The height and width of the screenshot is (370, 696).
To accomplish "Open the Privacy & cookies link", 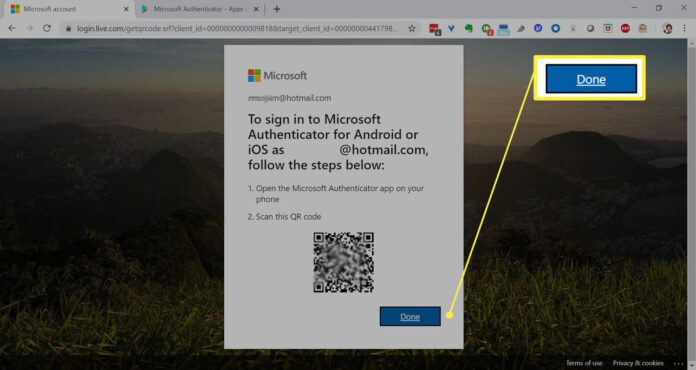I will pos(638,363).
